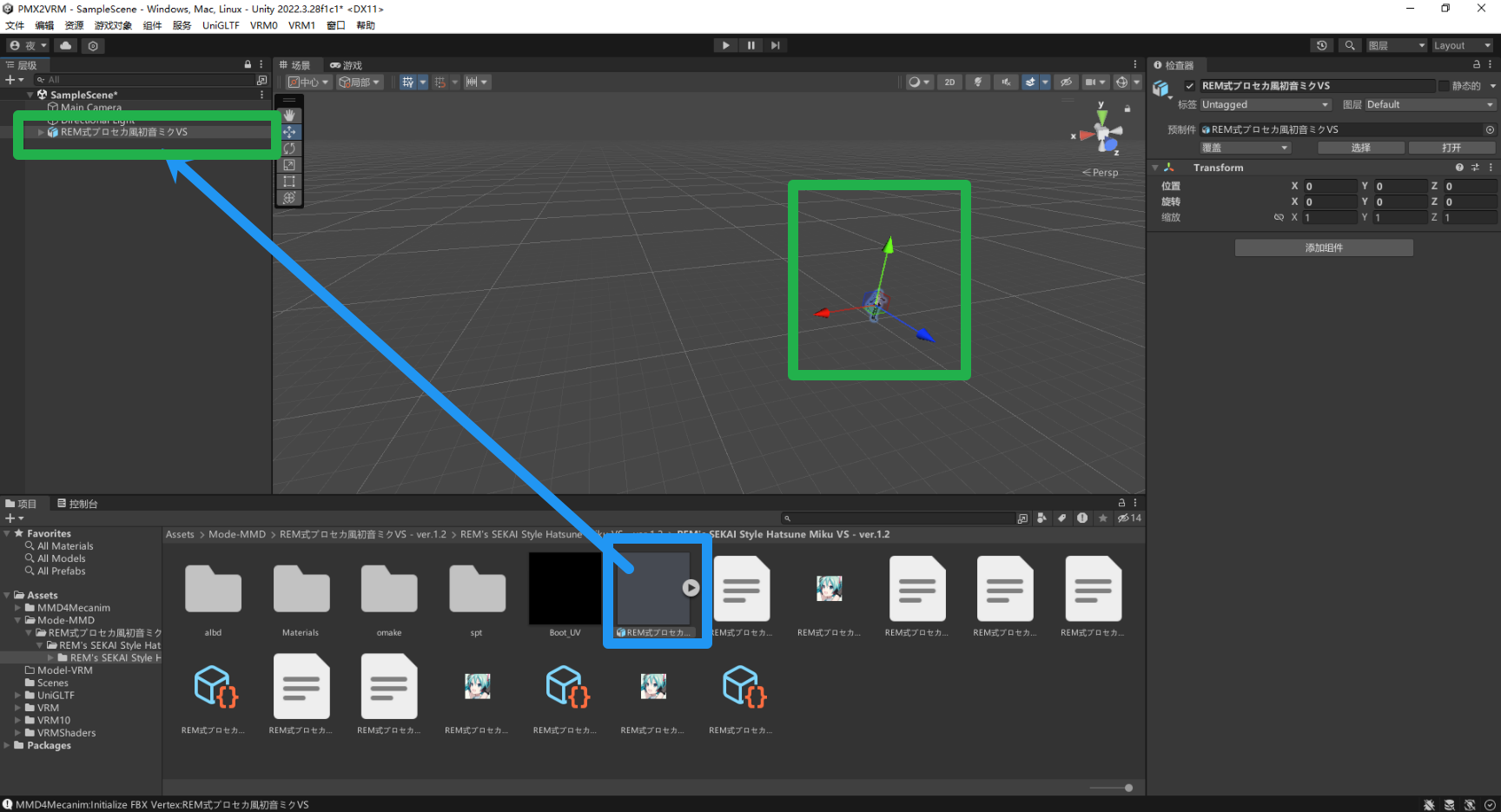Image resolution: width=1501 pixels, height=812 pixels.
Task: Open Transform component presets icon
Action: [x=1475, y=168]
